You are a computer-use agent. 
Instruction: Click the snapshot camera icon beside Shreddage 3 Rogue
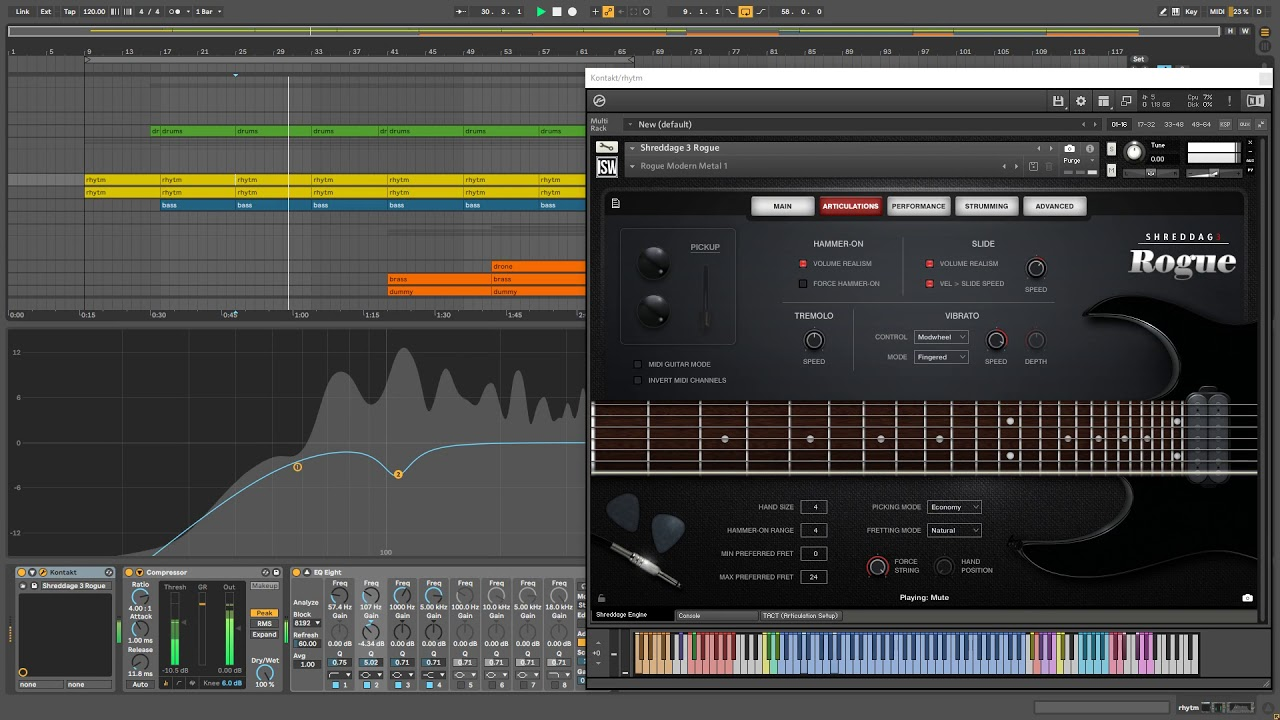1070,149
